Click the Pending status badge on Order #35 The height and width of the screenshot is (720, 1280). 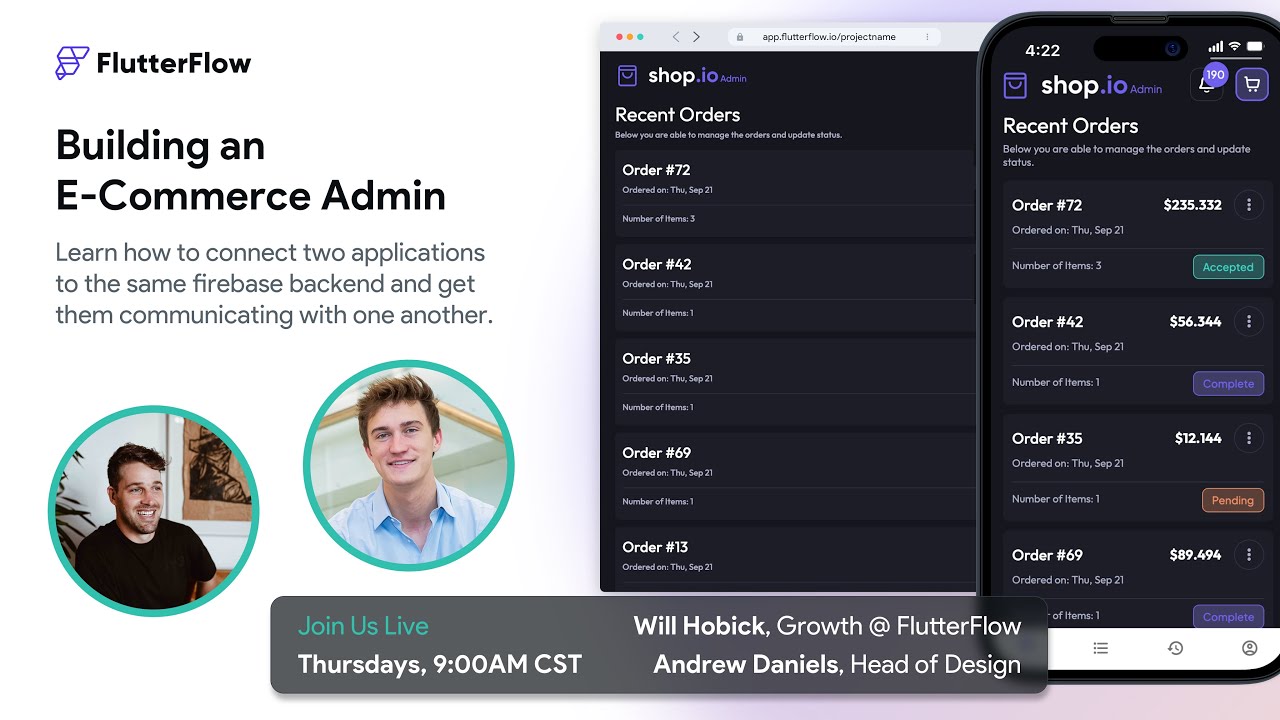(1232, 500)
